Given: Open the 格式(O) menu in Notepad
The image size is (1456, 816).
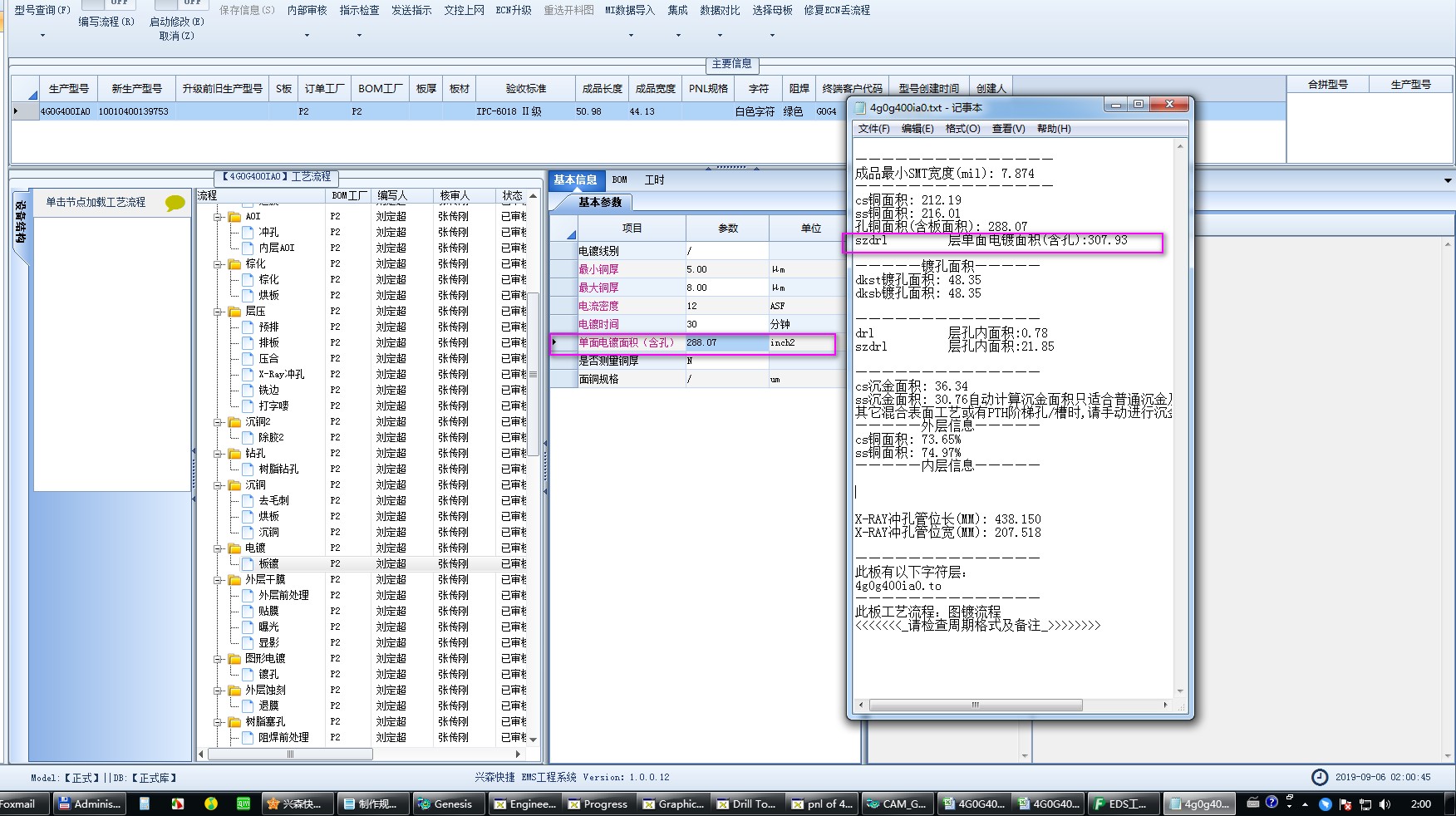Looking at the screenshot, I should coord(962,129).
